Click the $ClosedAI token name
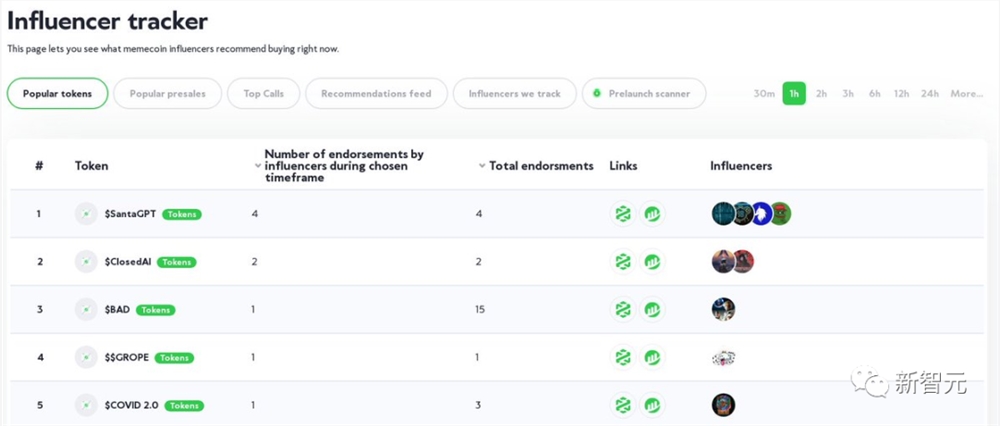 pyautogui.click(x=128, y=262)
